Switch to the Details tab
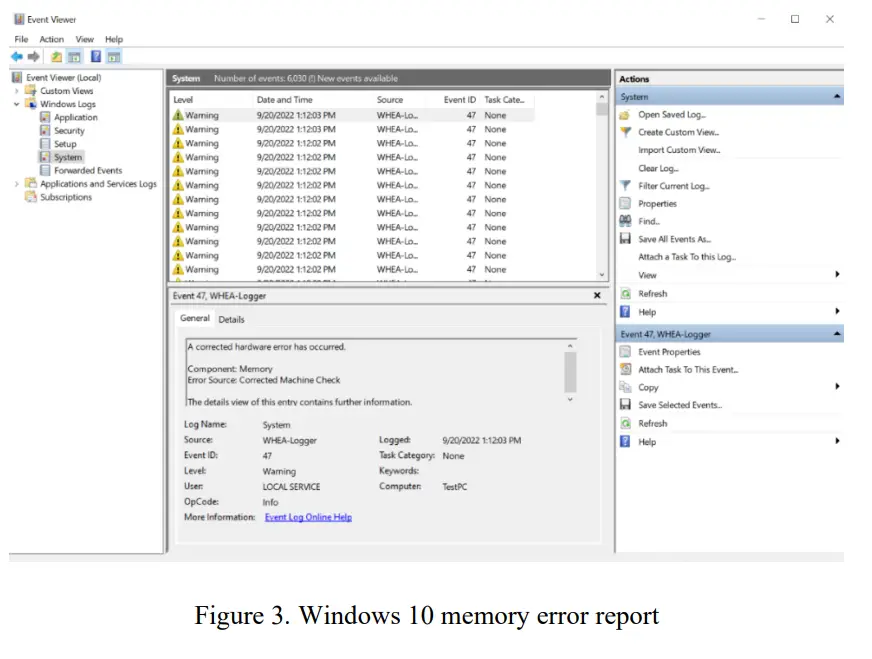Viewport: 872px width, 659px height. tap(231, 318)
